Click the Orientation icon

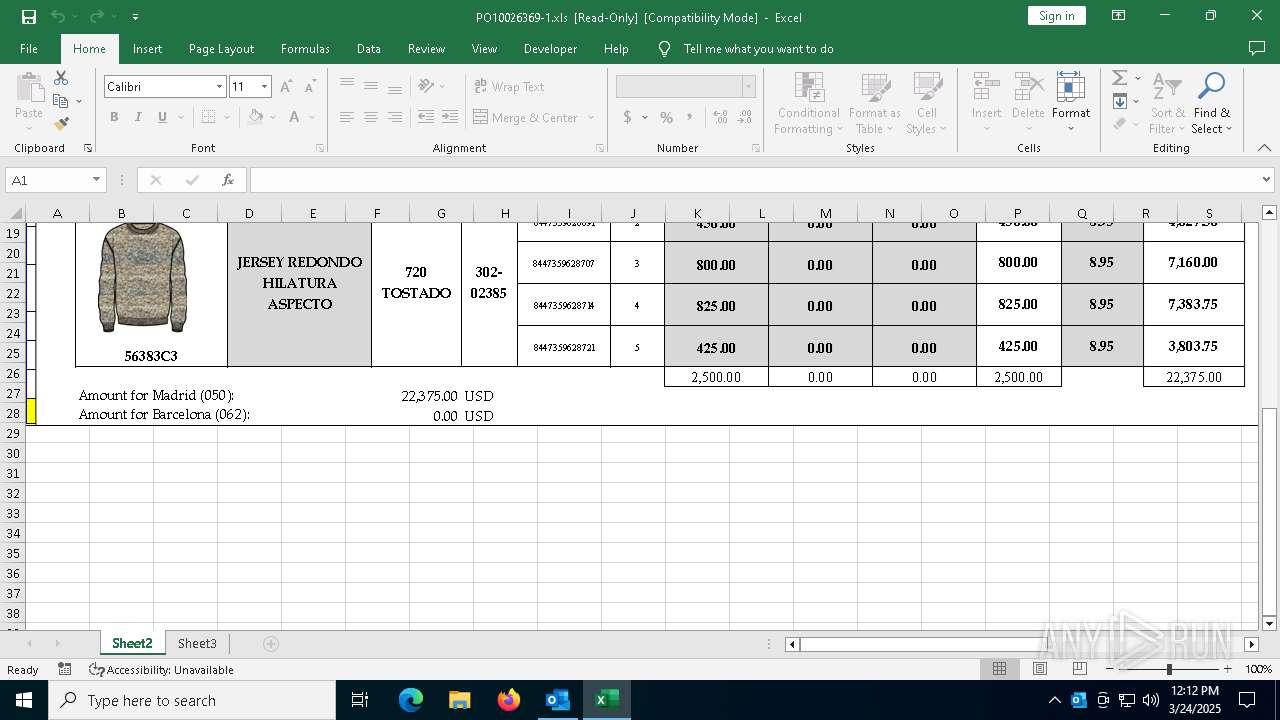(x=427, y=87)
